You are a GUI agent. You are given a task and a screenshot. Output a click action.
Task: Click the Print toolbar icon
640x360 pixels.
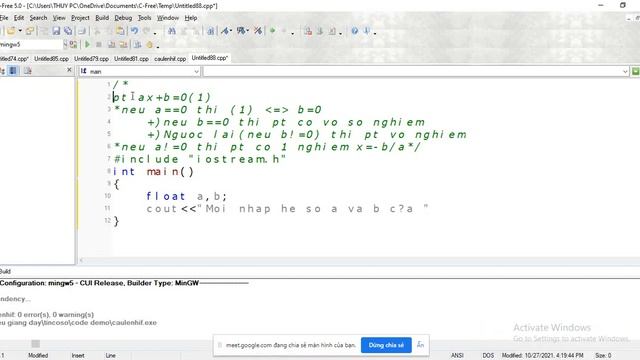coord(82,31)
